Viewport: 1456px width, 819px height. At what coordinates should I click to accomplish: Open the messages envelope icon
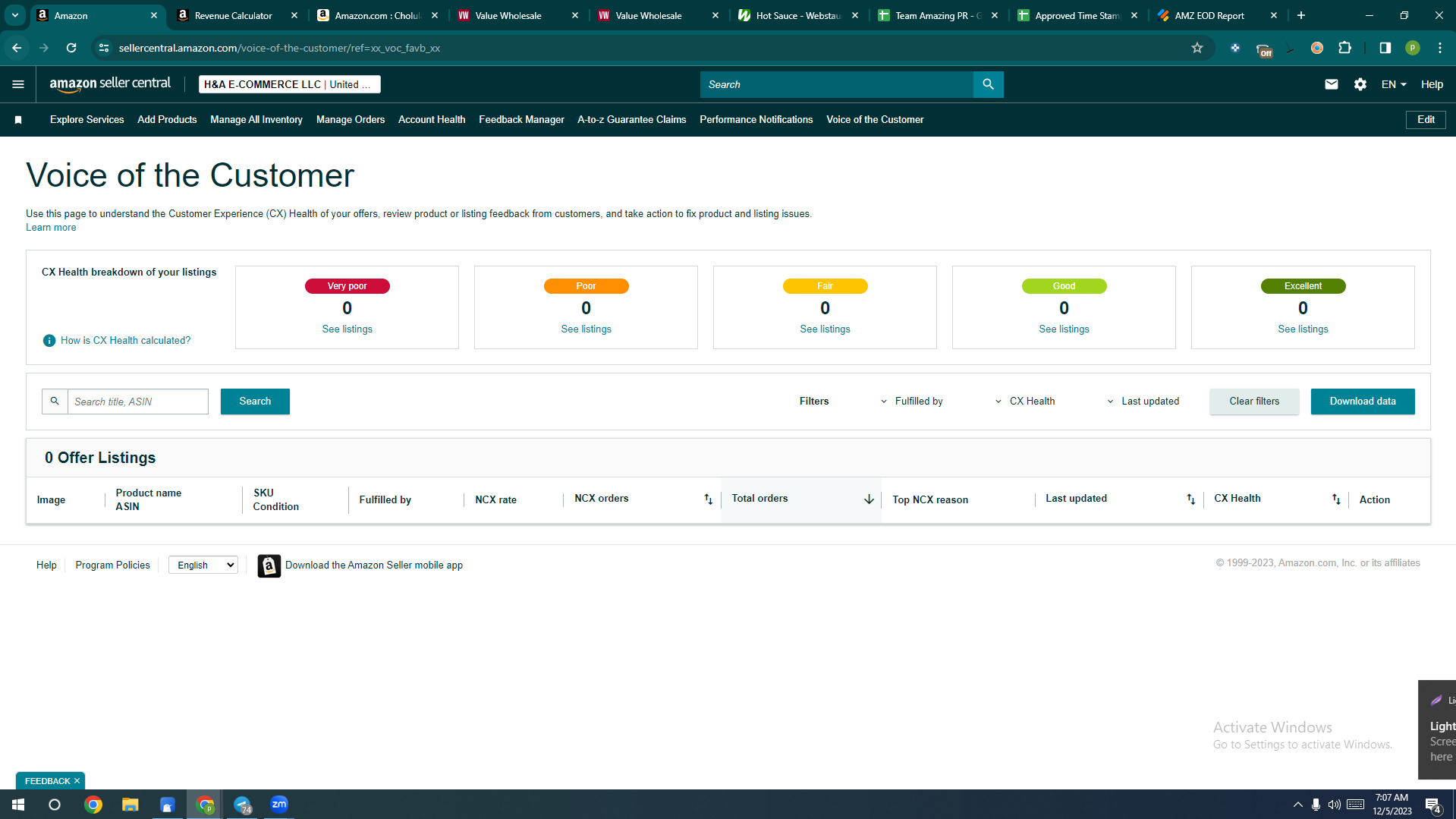click(1332, 84)
